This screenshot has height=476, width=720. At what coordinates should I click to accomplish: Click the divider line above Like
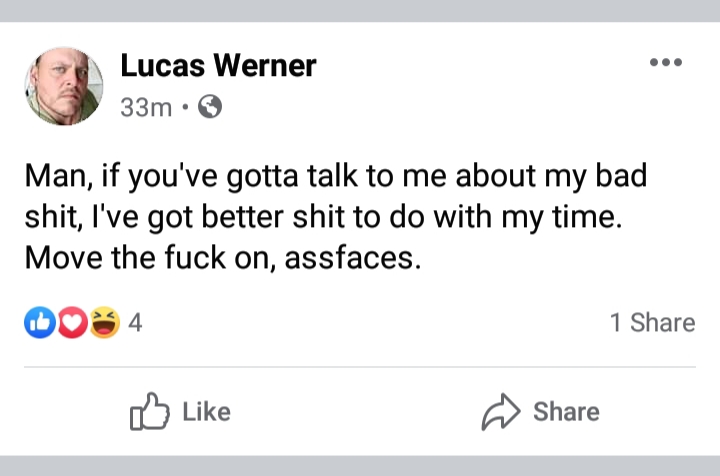[360, 367]
